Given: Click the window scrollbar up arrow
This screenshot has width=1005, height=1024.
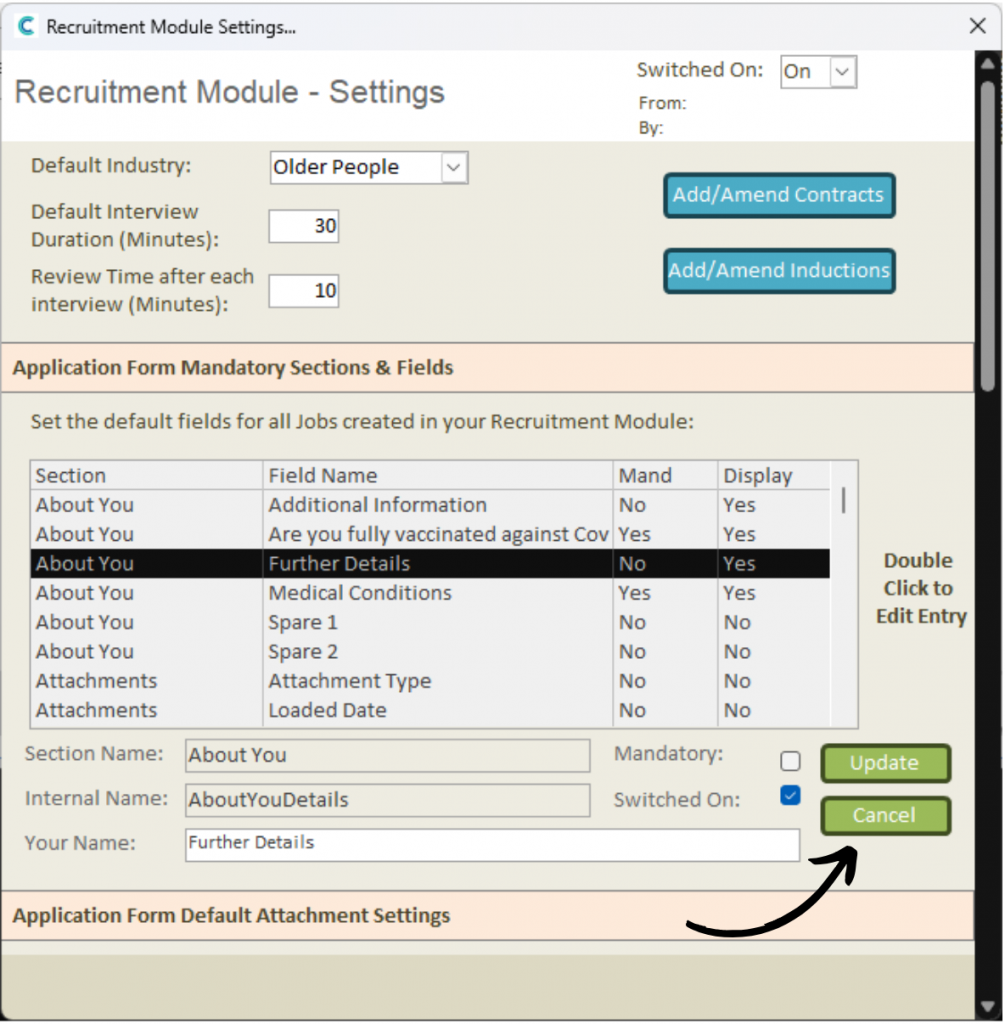Looking at the screenshot, I should tap(988, 63).
